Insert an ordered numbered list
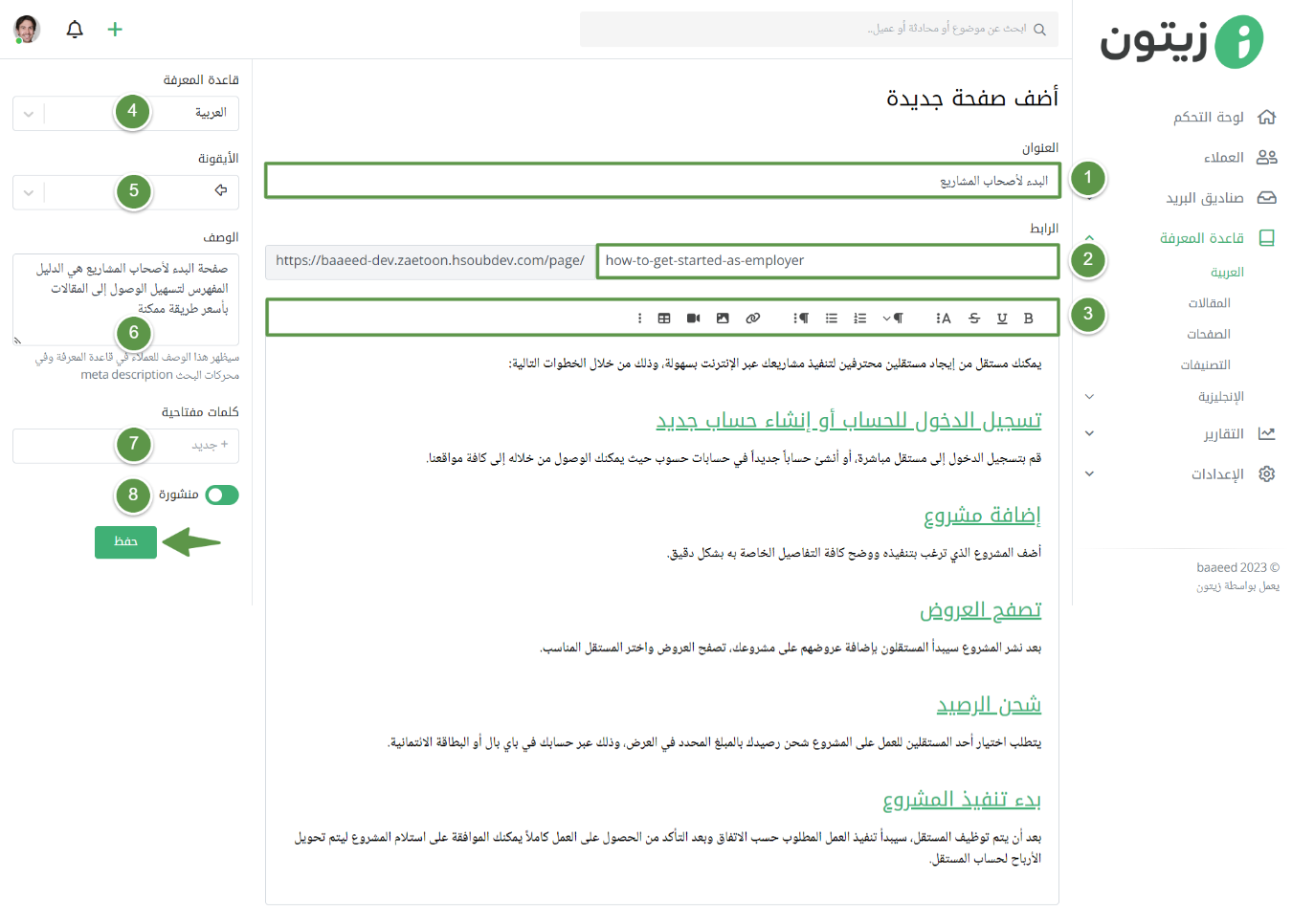Viewport: 1292px width, 924px height. 860,319
